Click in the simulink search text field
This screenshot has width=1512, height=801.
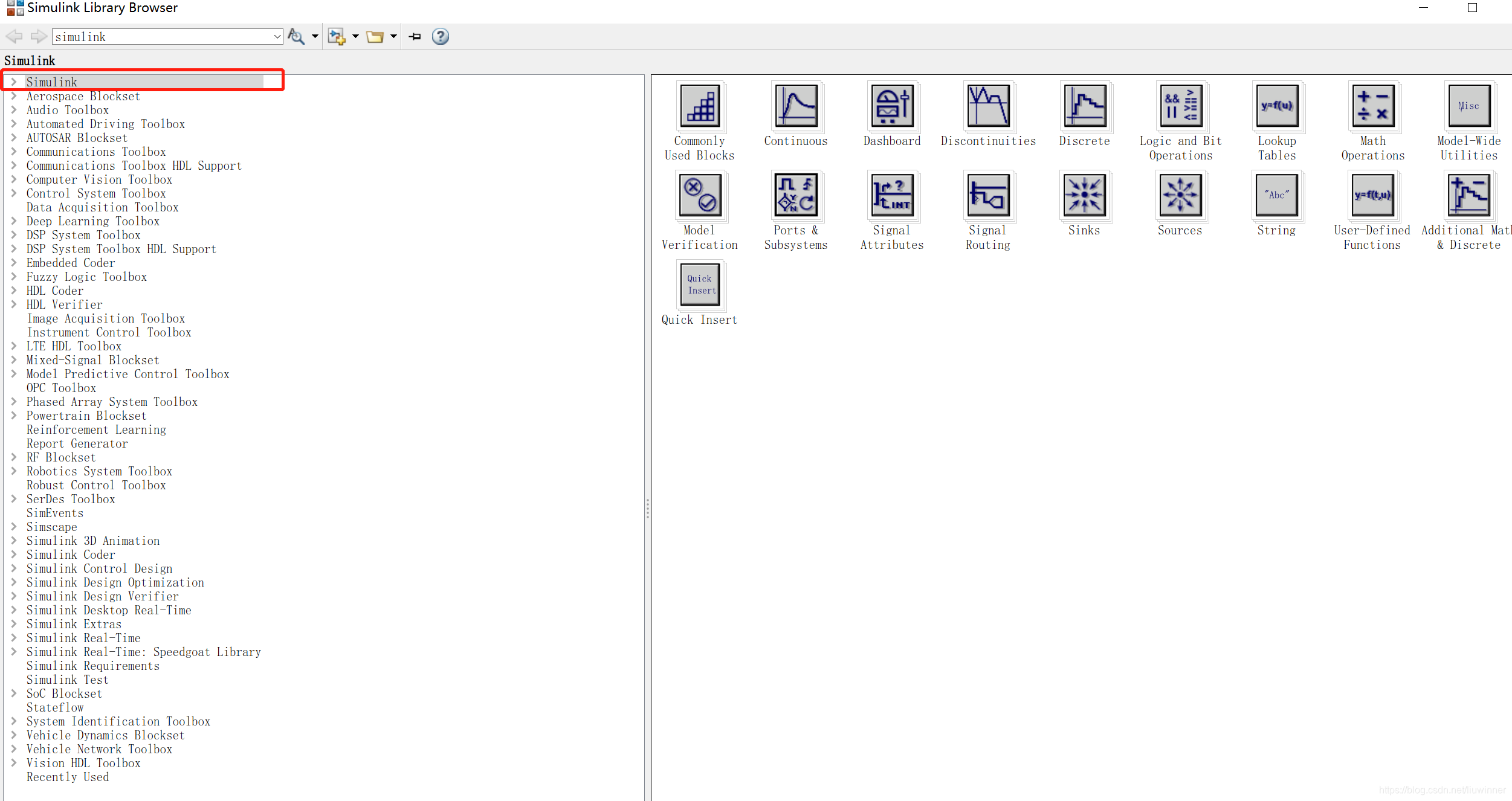pyautogui.click(x=162, y=37)
